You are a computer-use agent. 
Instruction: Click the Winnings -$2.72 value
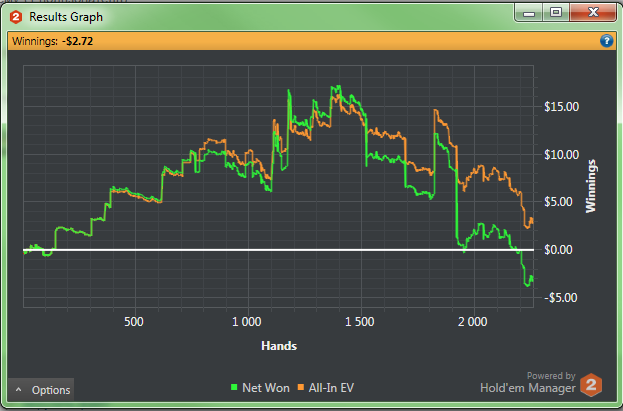pyautogui.click(x=77, y=41)
